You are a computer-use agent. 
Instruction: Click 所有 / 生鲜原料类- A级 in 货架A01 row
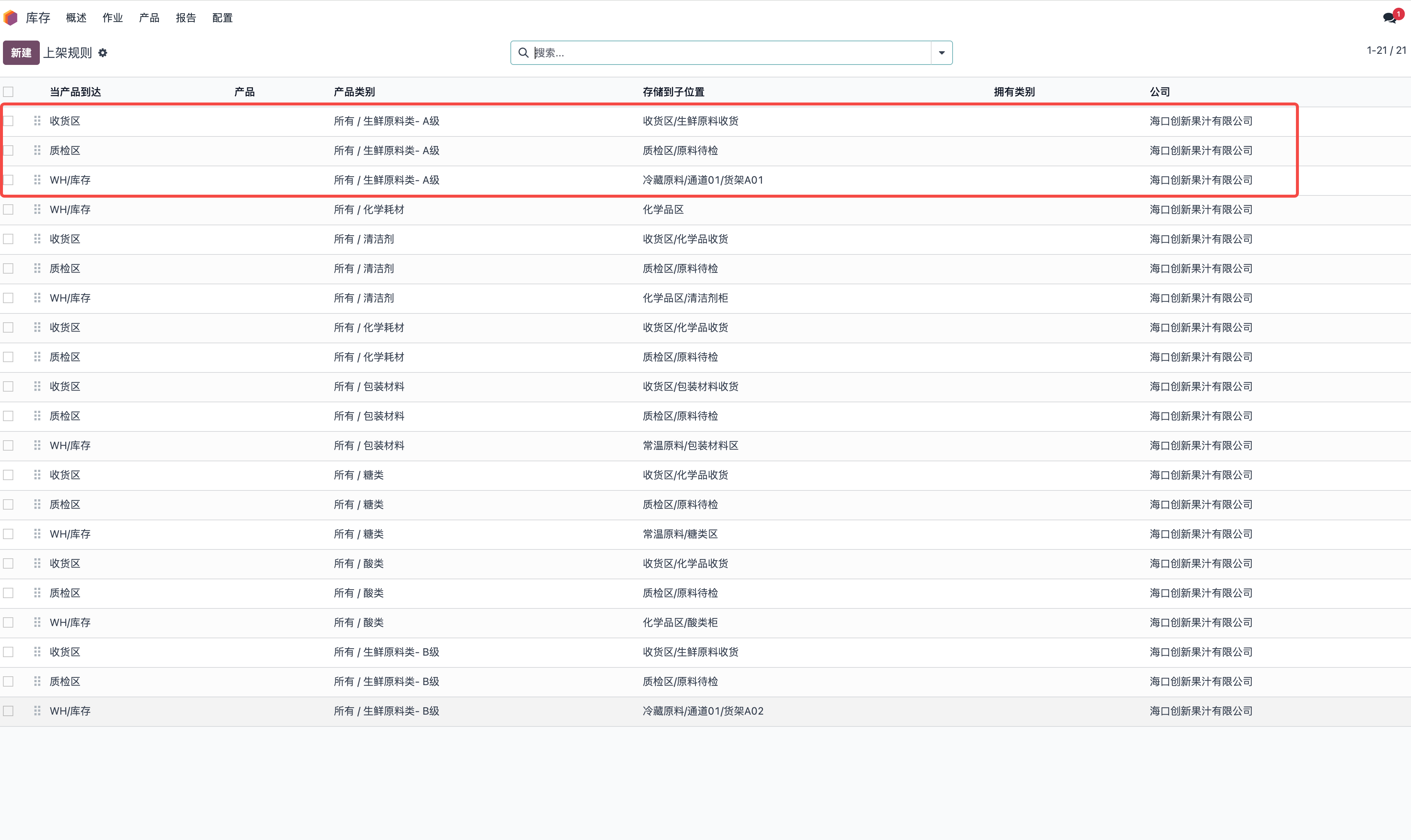386,180
